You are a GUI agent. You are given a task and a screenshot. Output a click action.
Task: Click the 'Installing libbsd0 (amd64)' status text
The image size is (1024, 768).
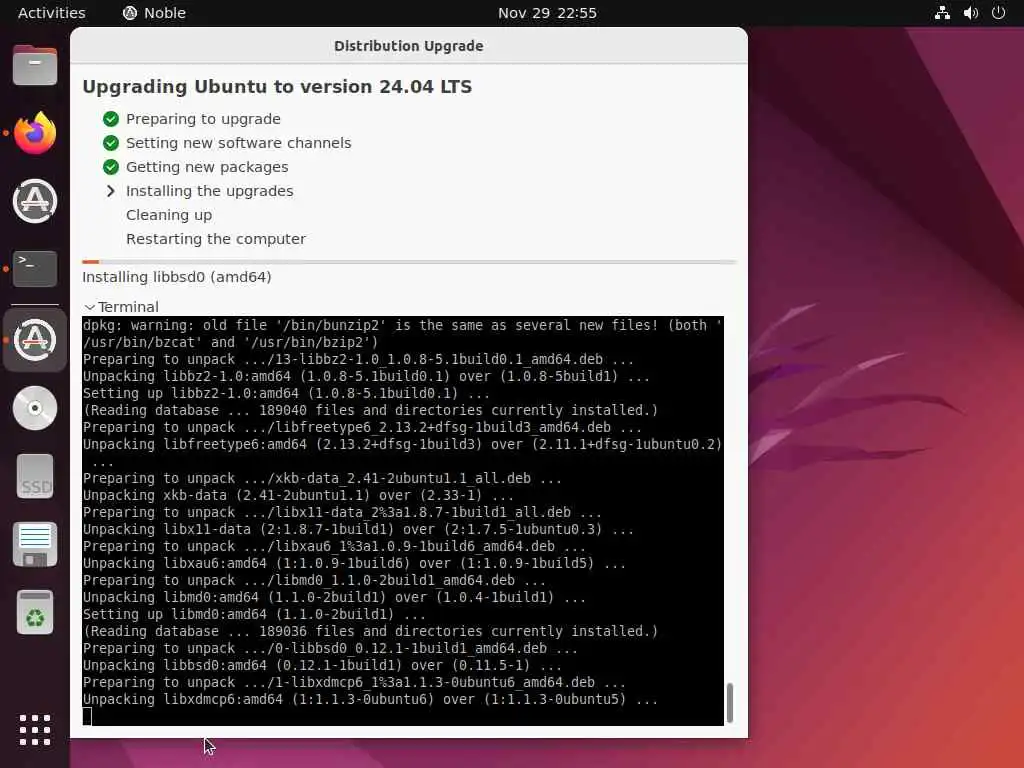click(x=177, y=277)
